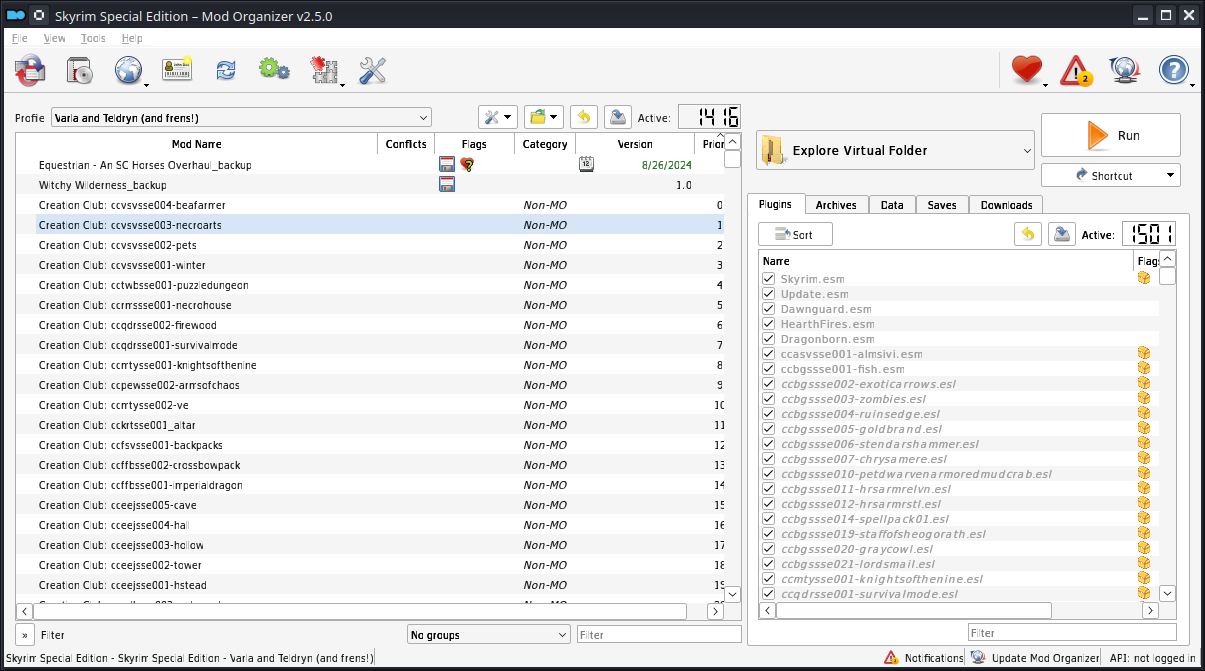The width and height of the screenshot is (1205, 671).
Task: Click flag icon next to ccbgssse001-fish.esm
Action: pyautogui.click(x=1144, y=368)
